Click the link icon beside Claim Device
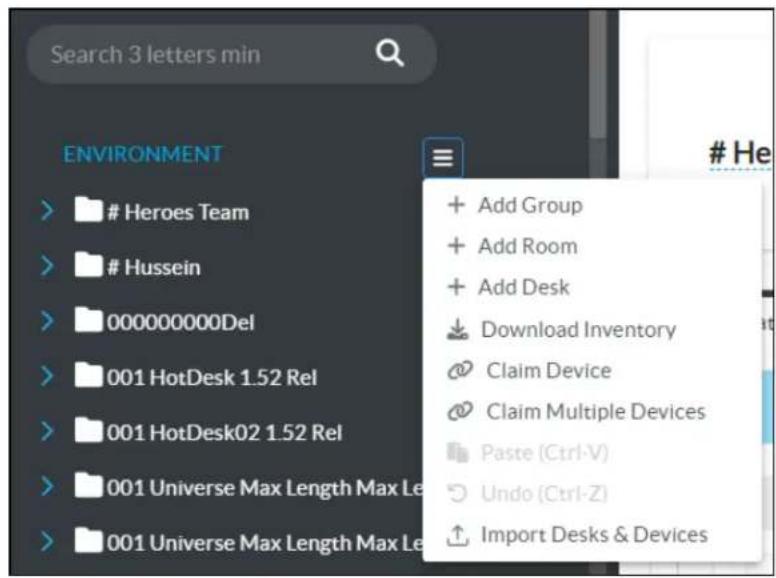Screen dimensions: 776x578 coord(460,370)
